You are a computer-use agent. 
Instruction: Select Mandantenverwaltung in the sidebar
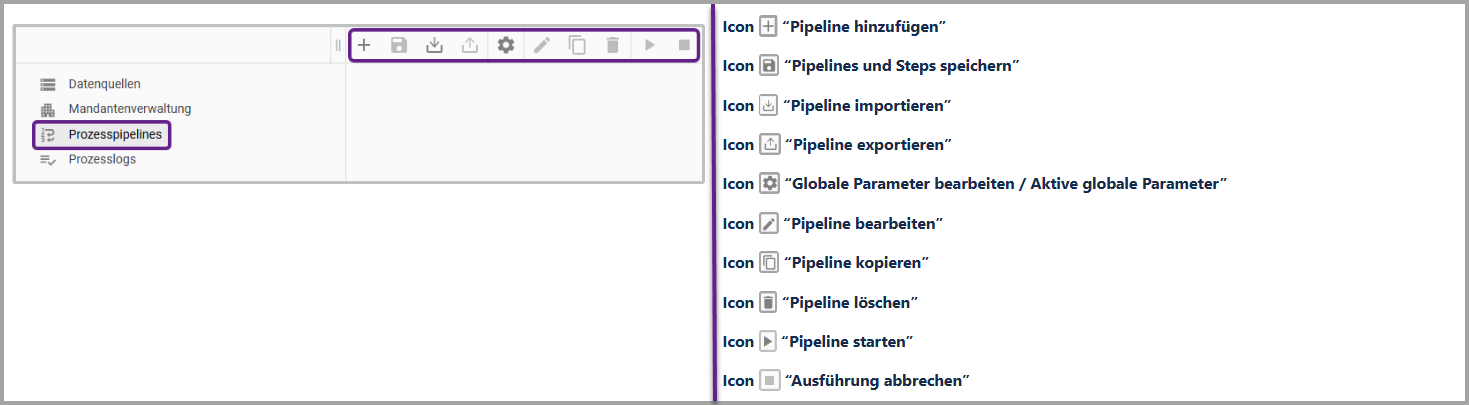(x=129, y=109)
